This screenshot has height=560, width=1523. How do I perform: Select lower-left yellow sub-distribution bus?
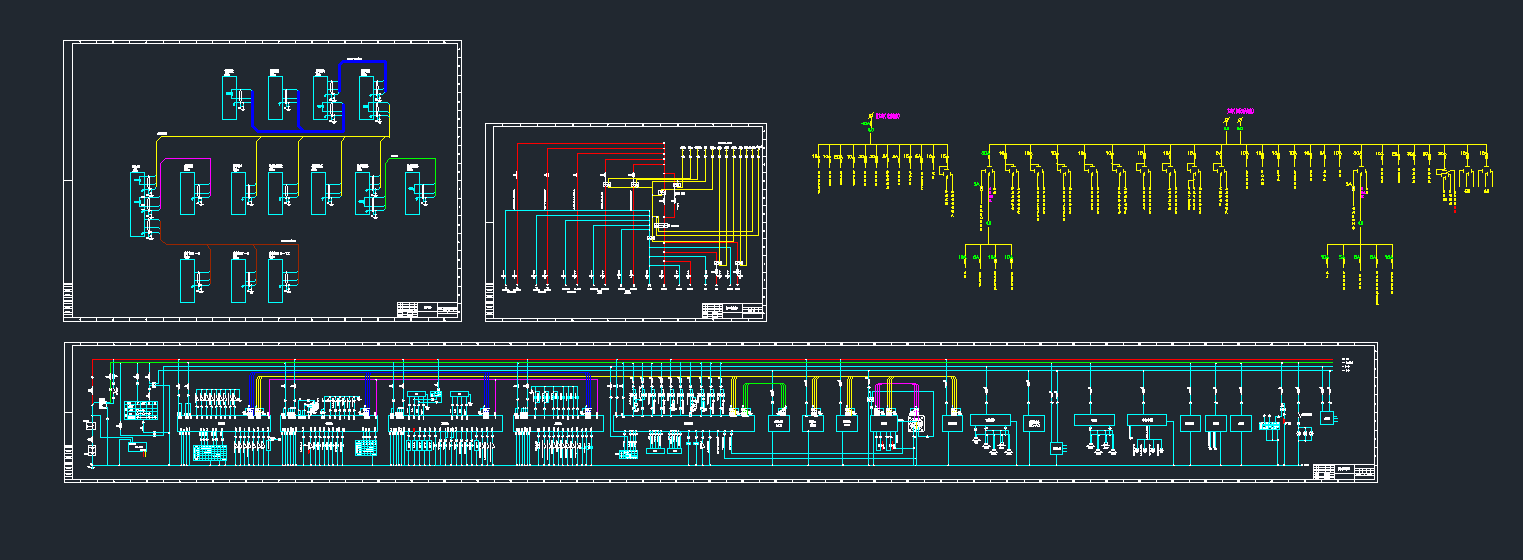pyautogui.click(x=988, y=245)
